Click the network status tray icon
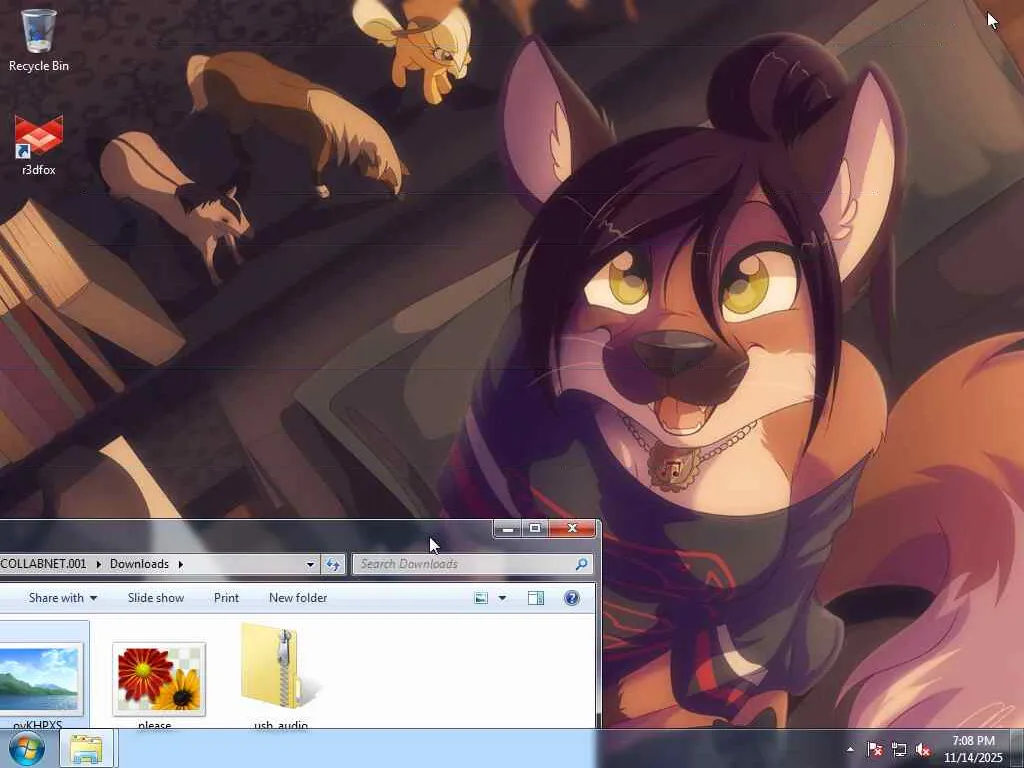 899,749
